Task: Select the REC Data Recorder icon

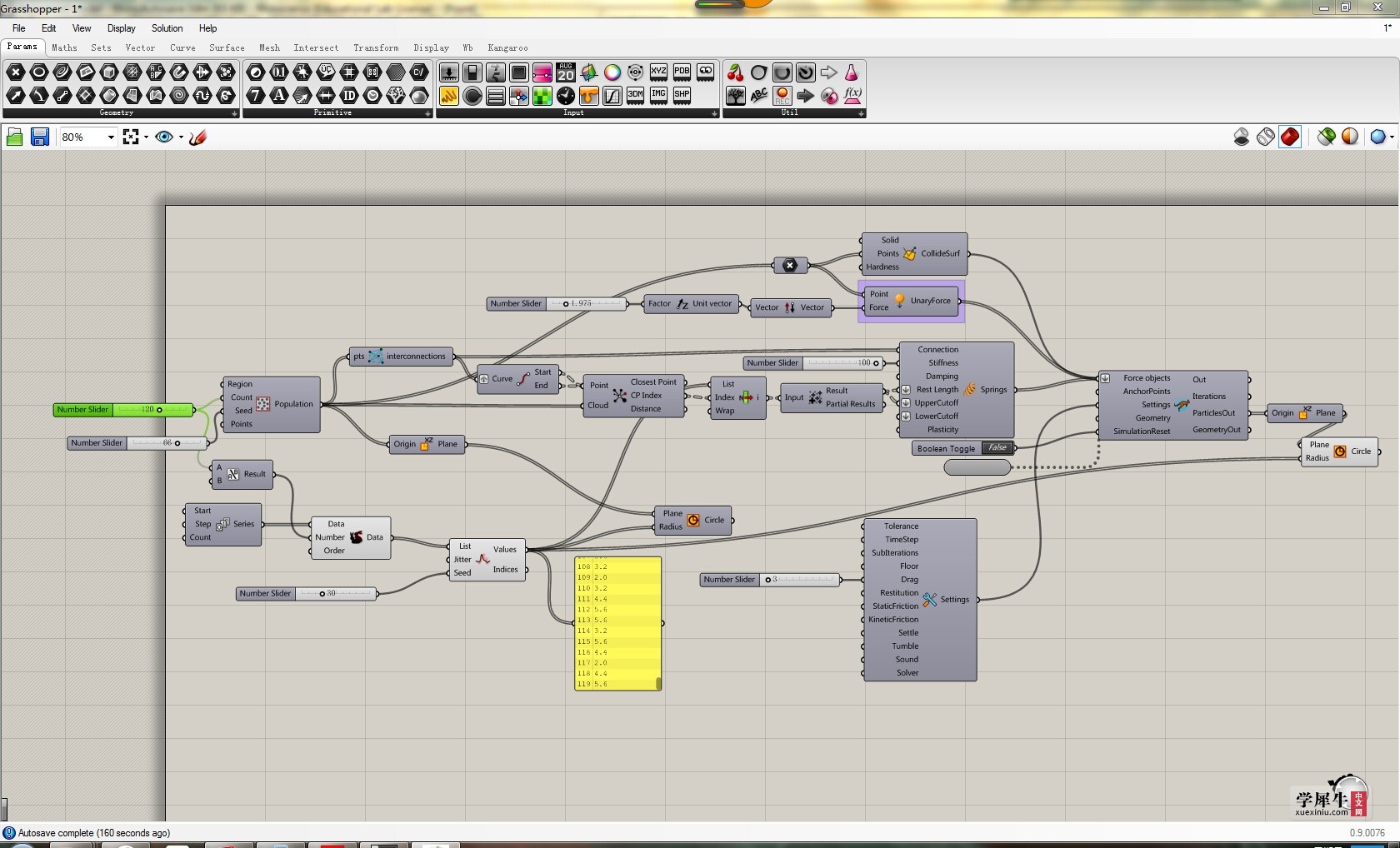Action: [x=782, y=96]
